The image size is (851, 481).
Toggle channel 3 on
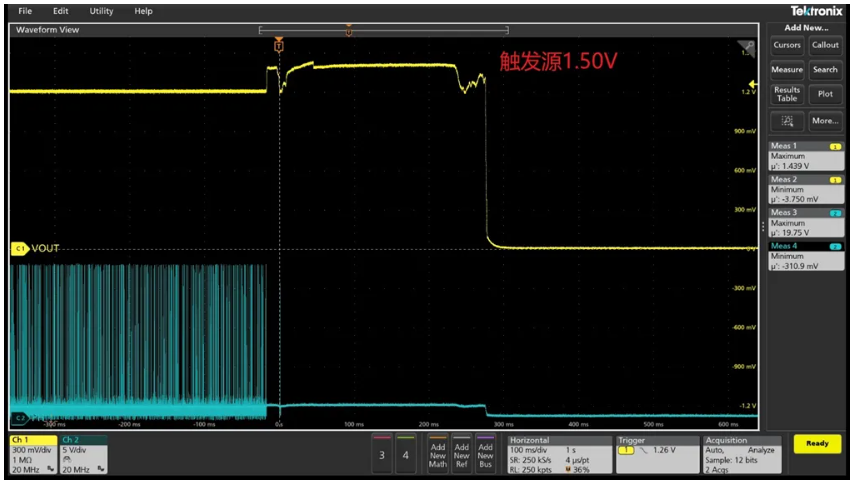coord(382,455)
